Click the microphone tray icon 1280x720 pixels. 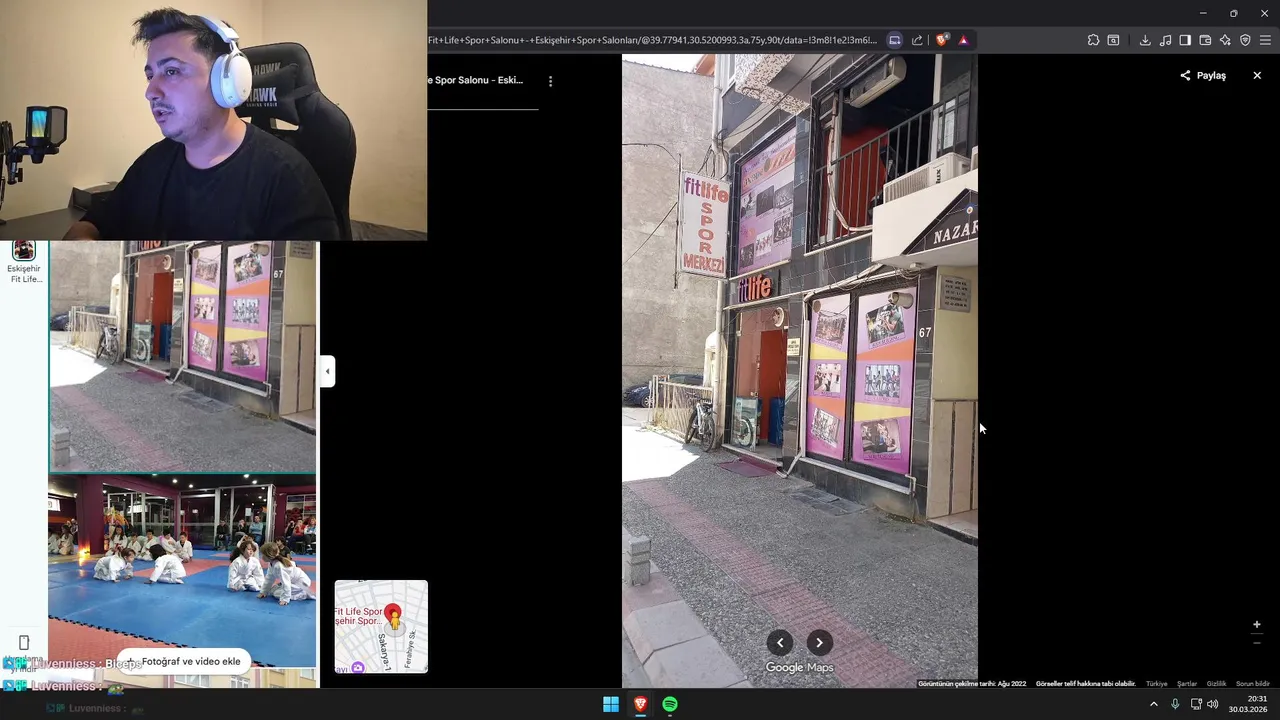(1175, 704)
